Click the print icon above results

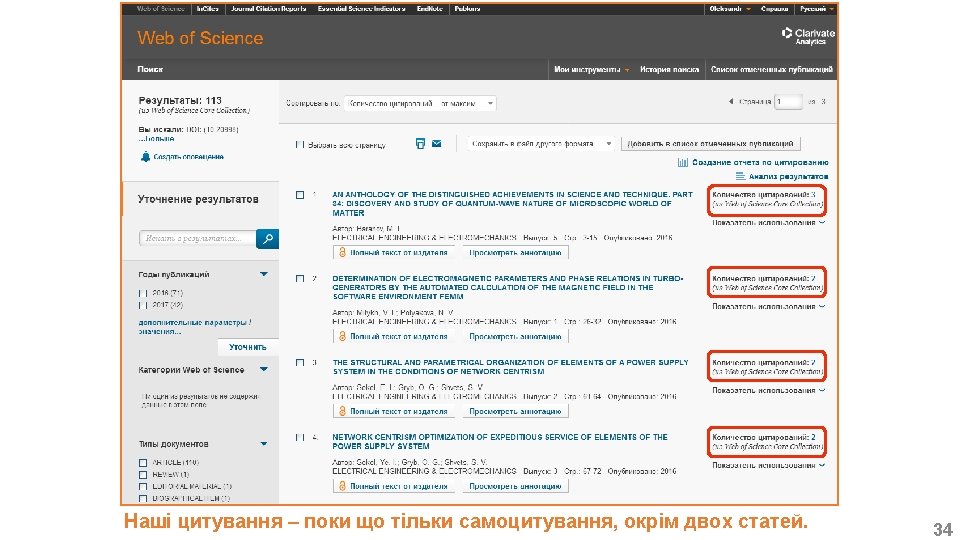pos(420,143)
